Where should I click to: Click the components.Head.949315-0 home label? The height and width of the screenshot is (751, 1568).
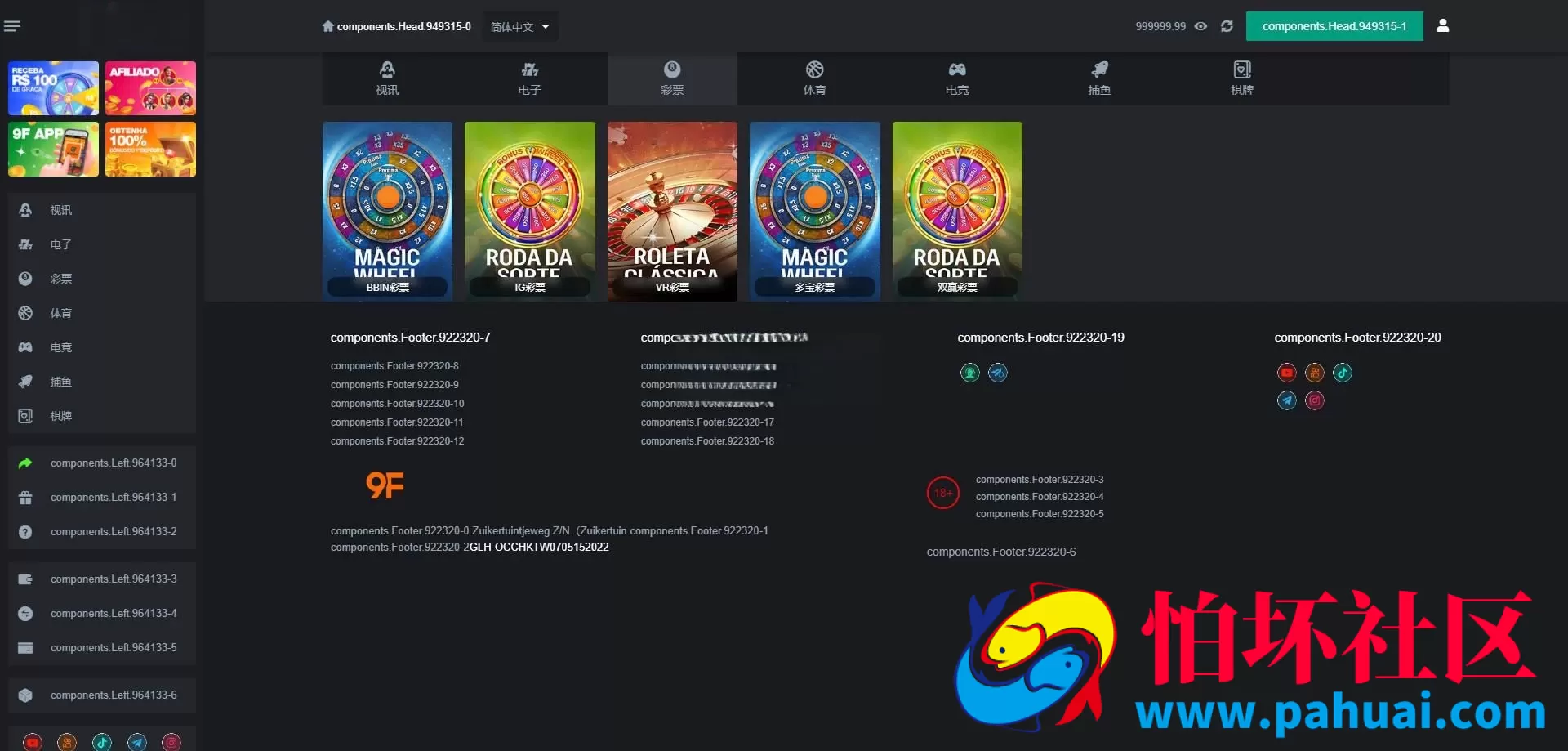pos(404,27)
